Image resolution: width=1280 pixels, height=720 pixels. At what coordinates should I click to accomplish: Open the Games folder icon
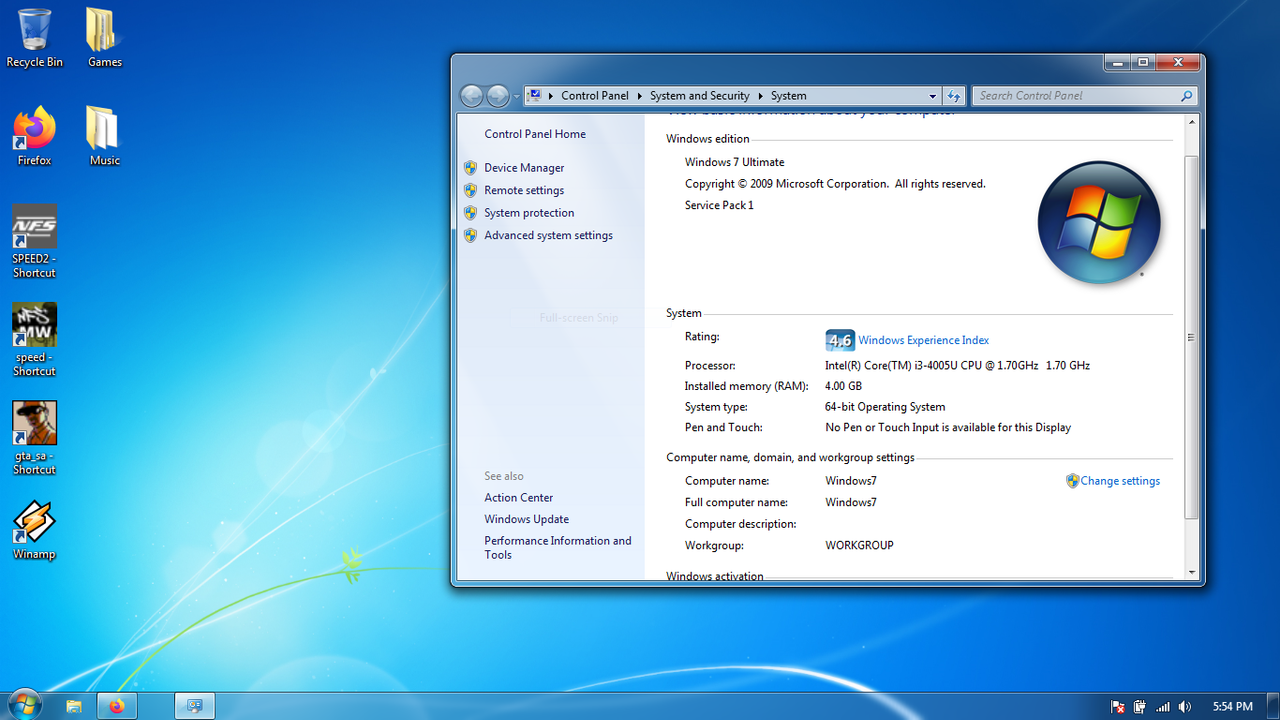click(x=104, y=38)
